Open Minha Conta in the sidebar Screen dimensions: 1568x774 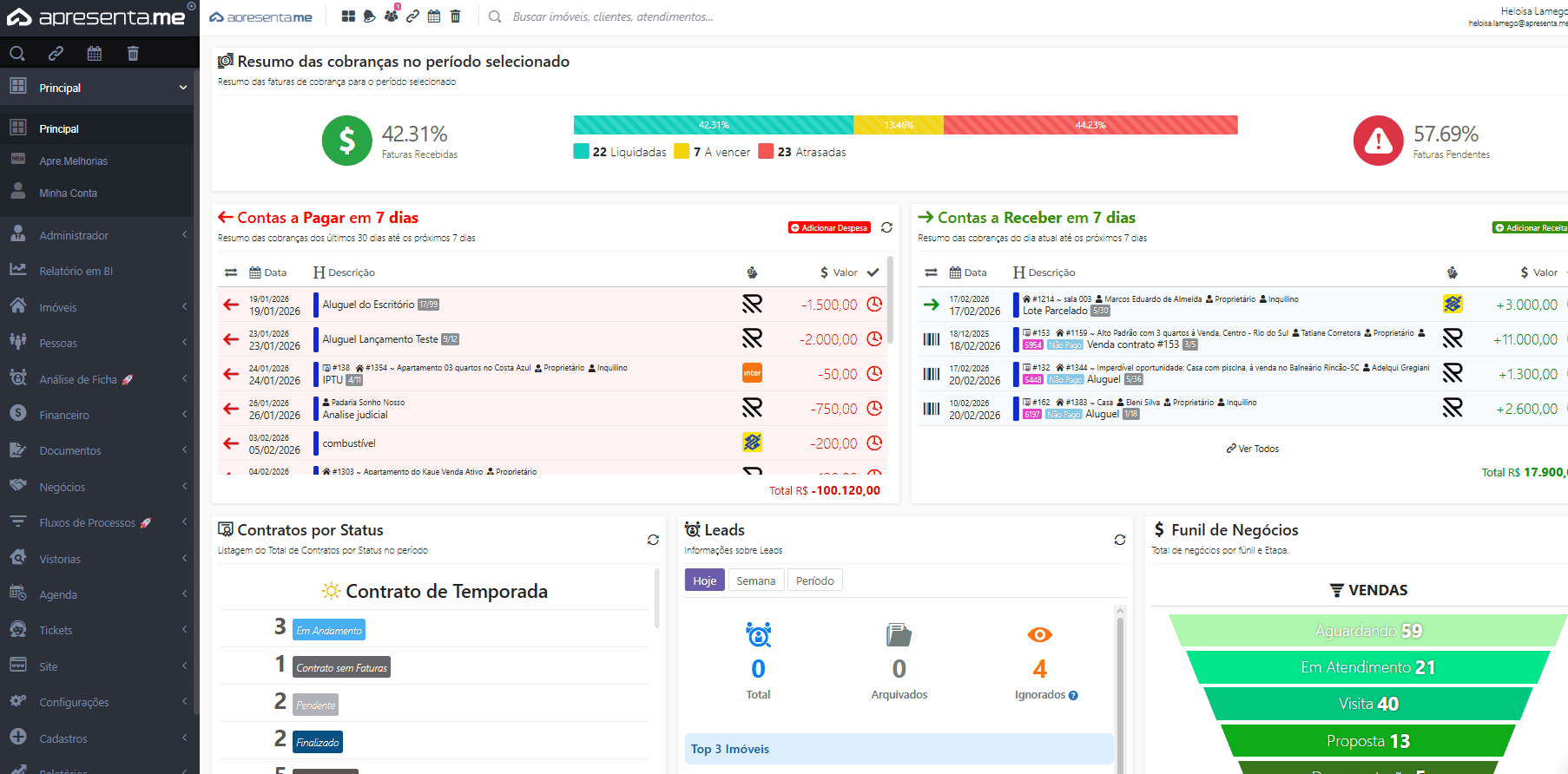pyautogui.click(x=68, y=193)
